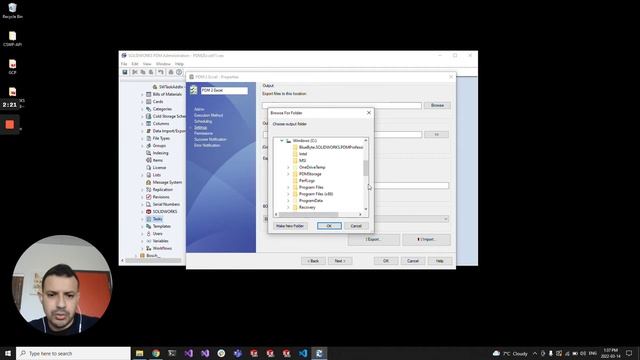Click the folder tree horizontal scrollbar
The image size is (640, 360).
pos(309,214)
